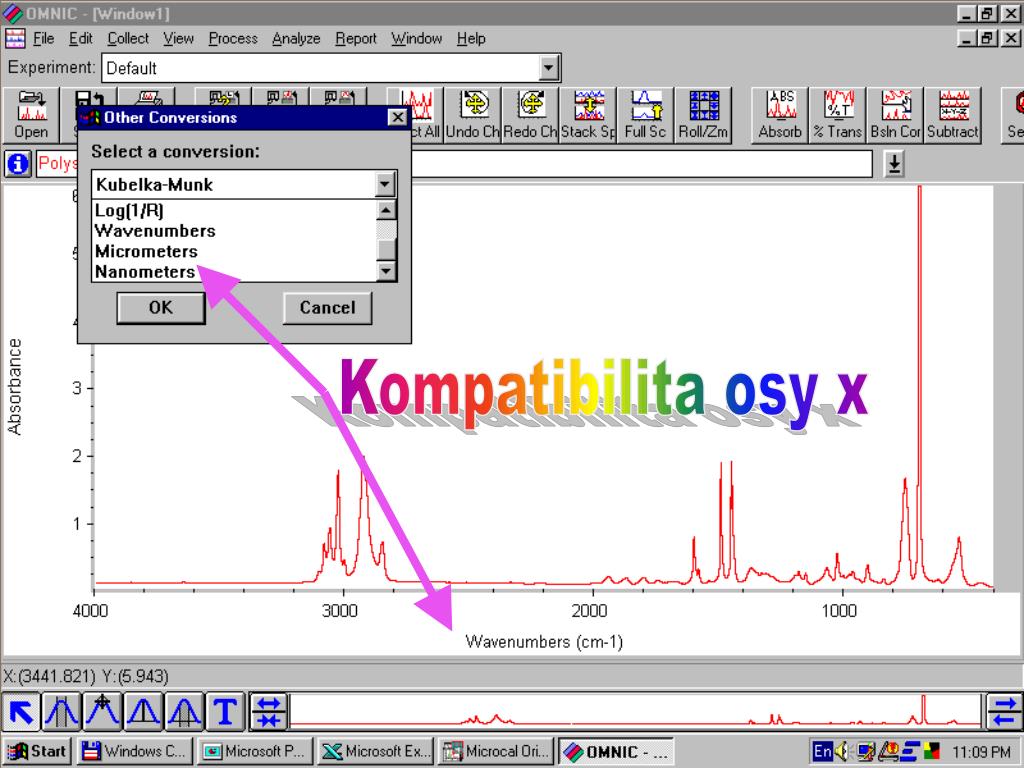Viewport: 1024px width, 768px height.
Task: Select Nanometers in the conversion list
Action: click(x=234, y=272)
